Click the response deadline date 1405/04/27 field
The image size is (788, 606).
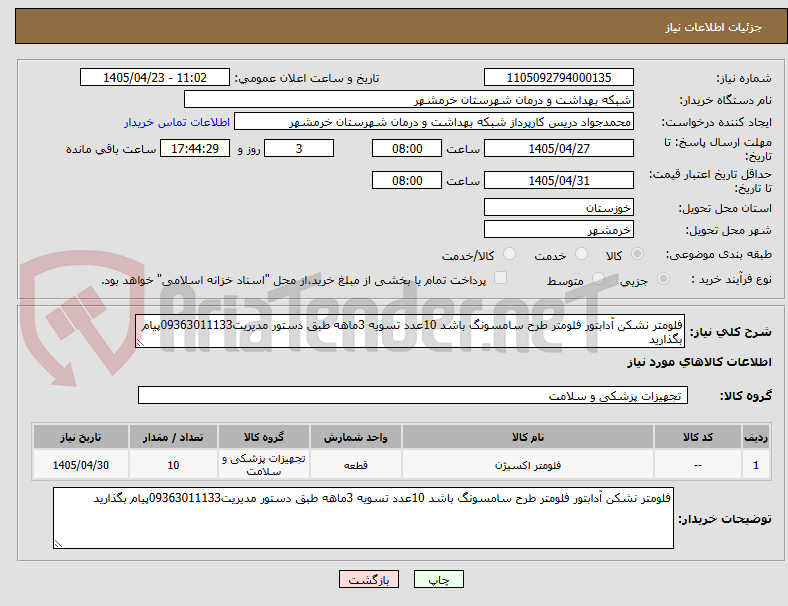[x=558, y=148]
